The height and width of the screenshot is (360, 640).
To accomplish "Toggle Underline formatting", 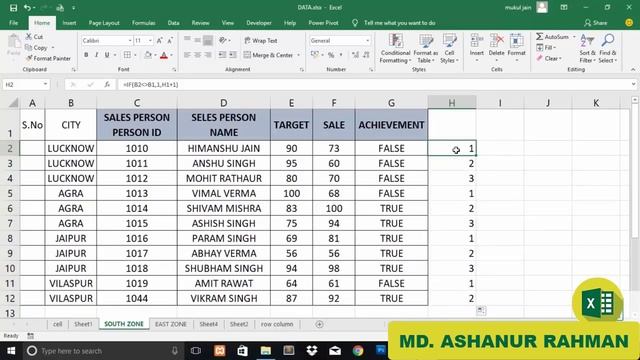I will [107, 55].
